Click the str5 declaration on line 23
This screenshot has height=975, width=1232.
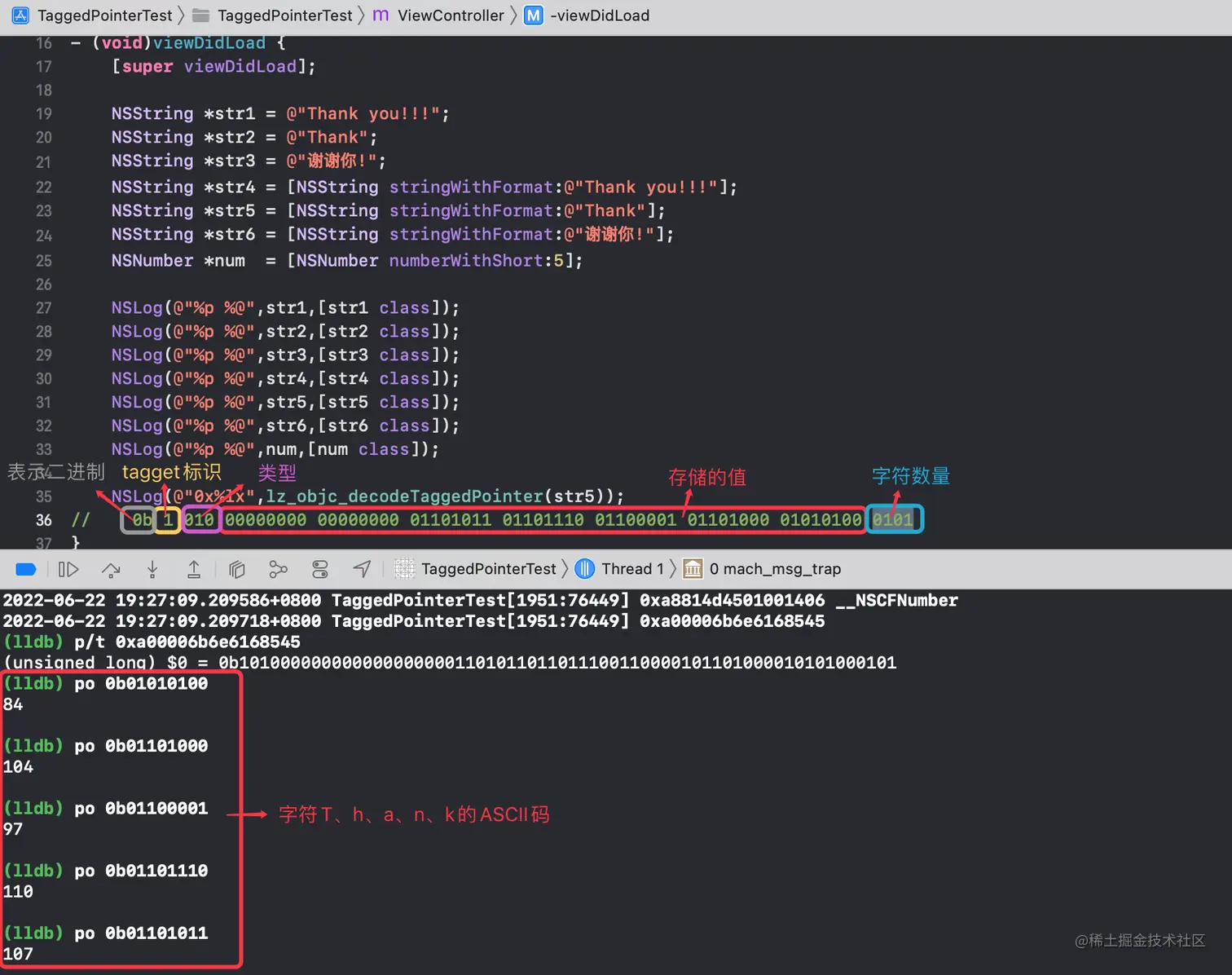pos(229,211)
